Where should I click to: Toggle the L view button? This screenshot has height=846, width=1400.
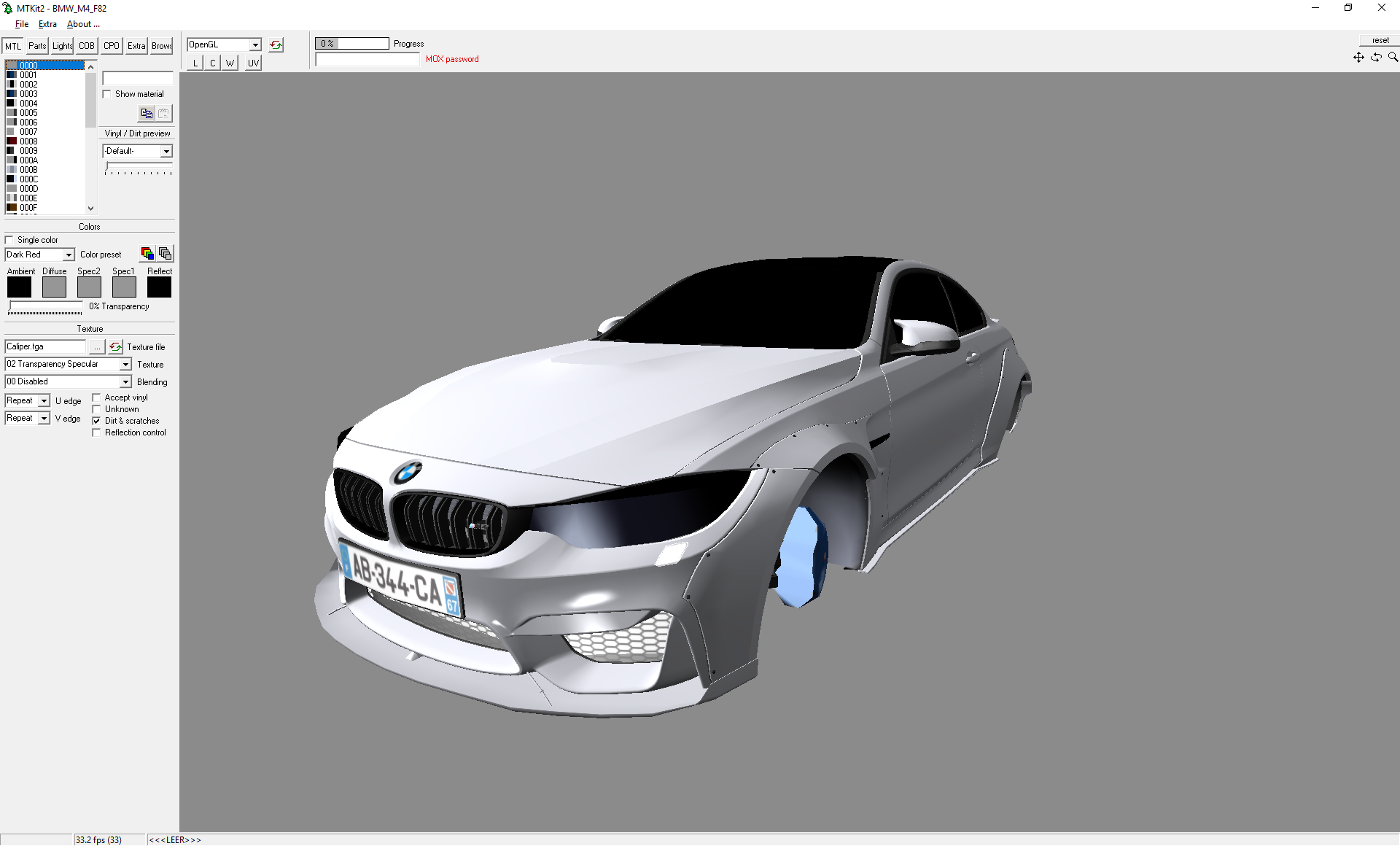tap(195, 63)
